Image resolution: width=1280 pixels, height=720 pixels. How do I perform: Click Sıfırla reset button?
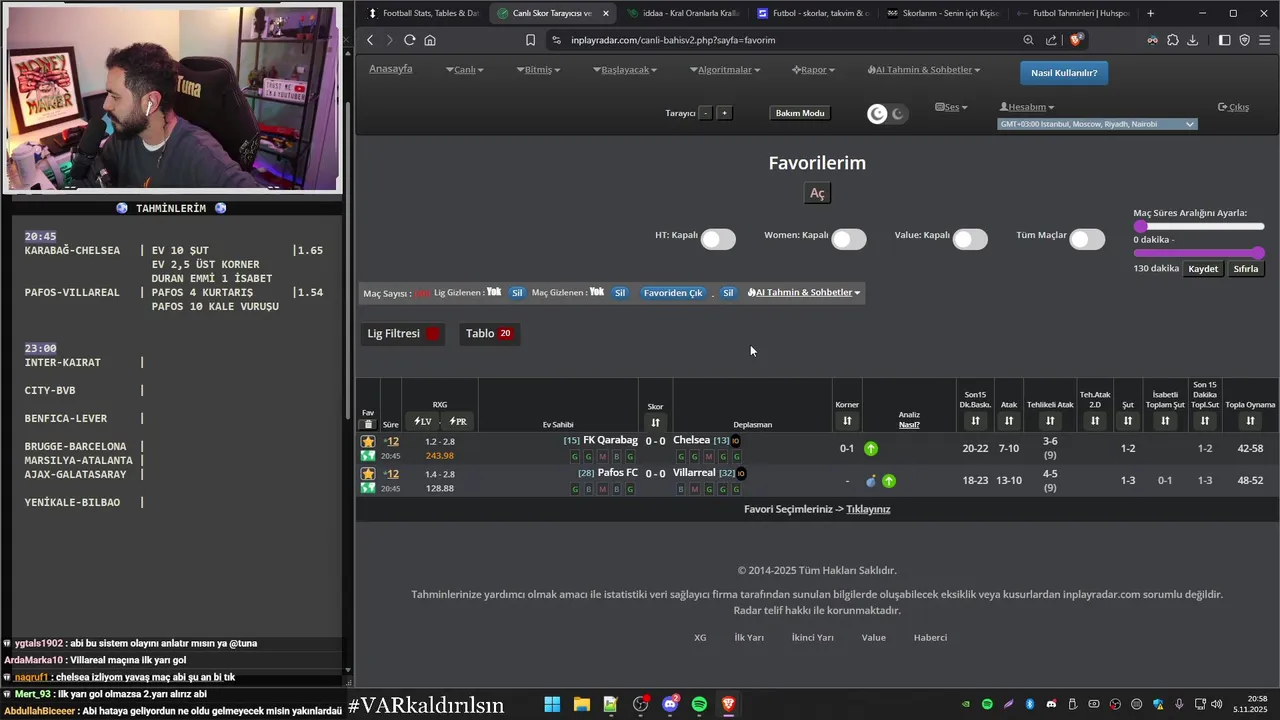coord(1245,269)
